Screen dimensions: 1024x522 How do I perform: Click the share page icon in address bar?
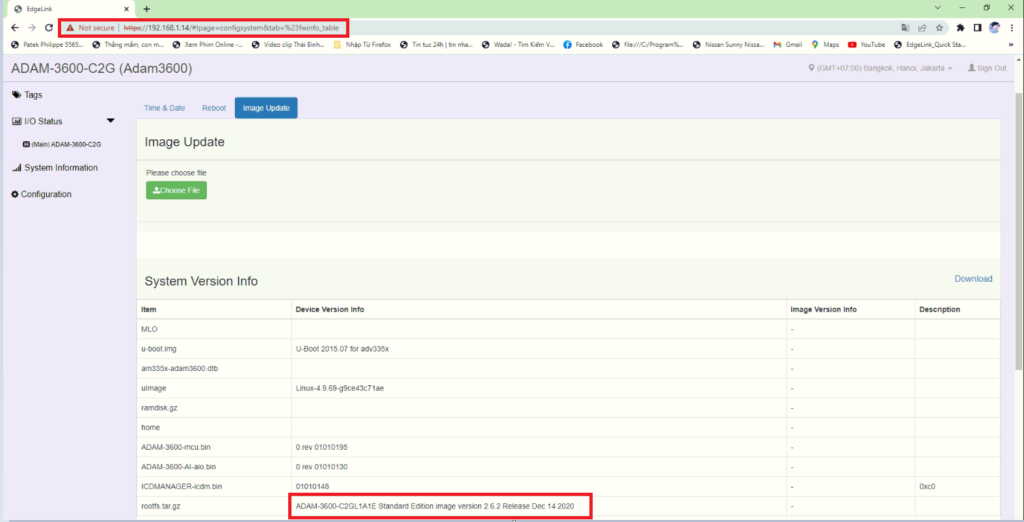pos(922,28)
